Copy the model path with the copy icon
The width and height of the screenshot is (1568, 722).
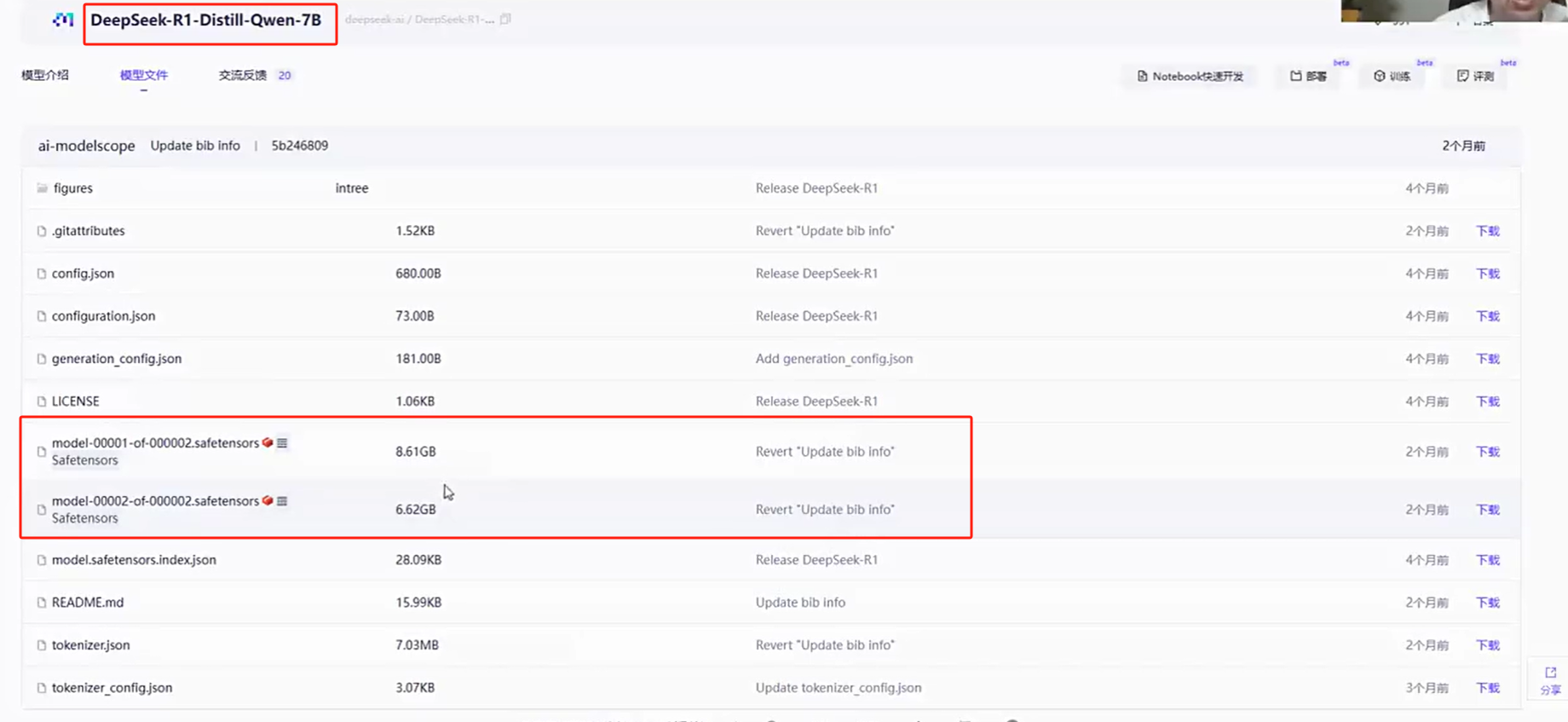click(505, 19)
